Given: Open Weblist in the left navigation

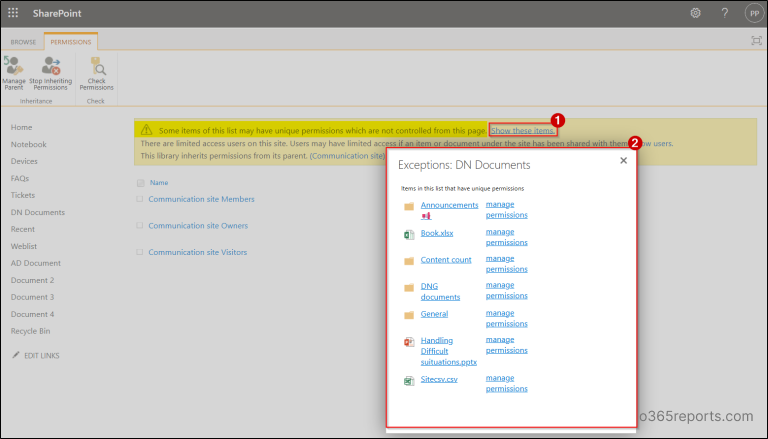Looking at the screenshot, I should point(24,246).
